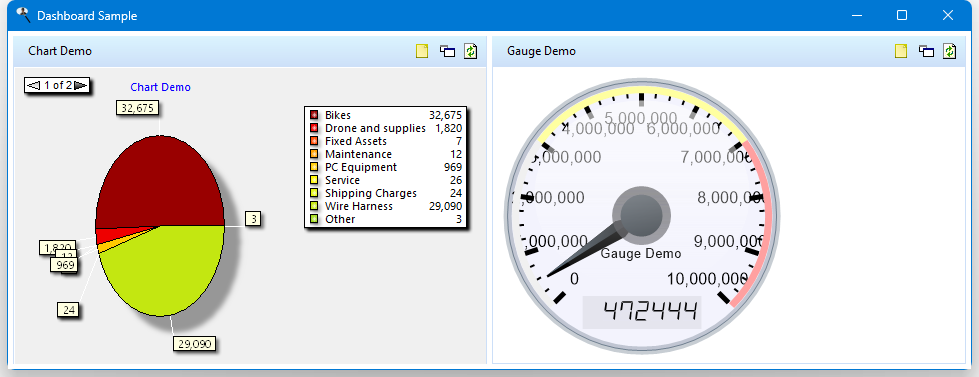Click the callout label showing 24 by pie

coord(69,310)
